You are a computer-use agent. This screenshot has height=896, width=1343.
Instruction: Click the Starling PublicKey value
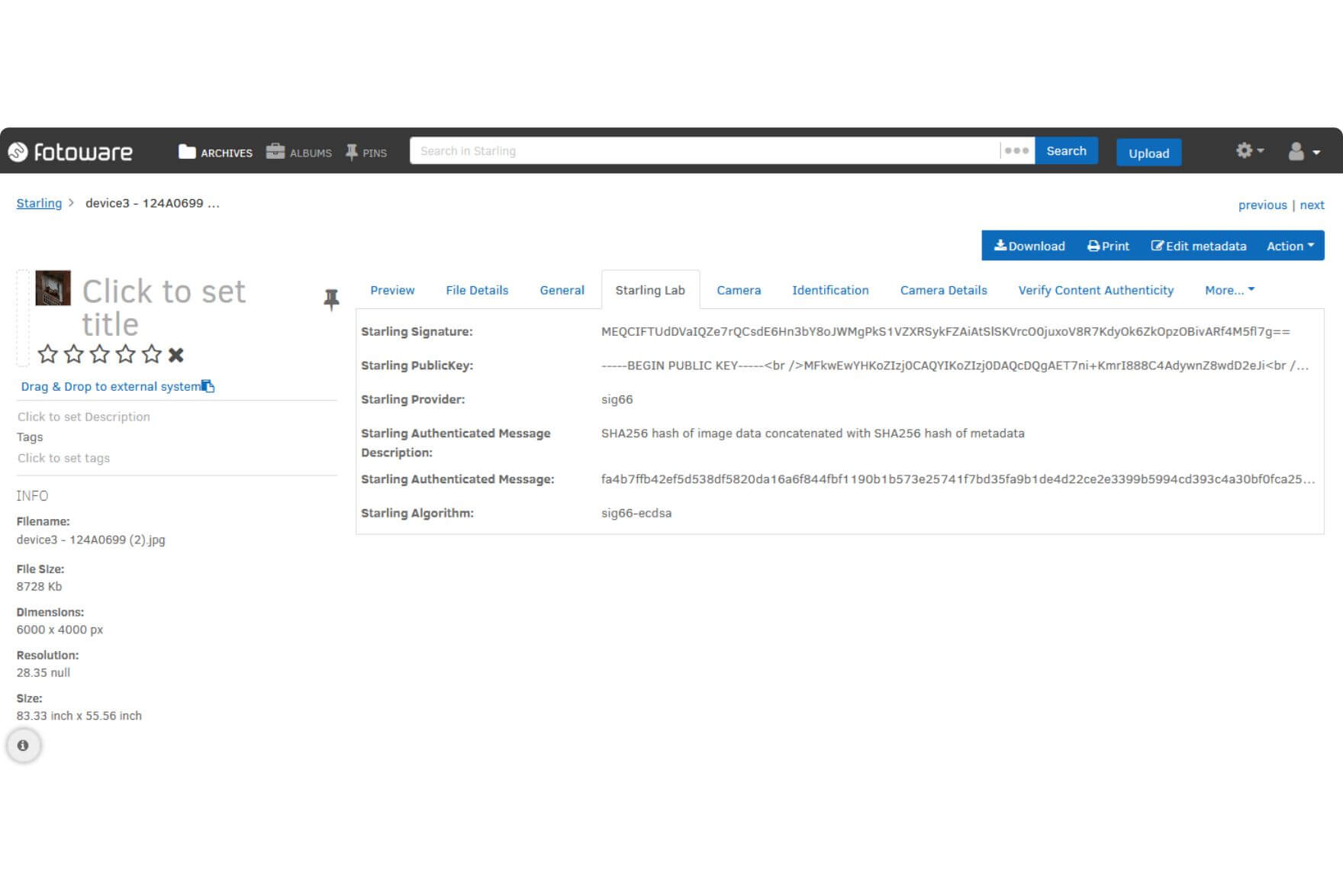point(955,366)
